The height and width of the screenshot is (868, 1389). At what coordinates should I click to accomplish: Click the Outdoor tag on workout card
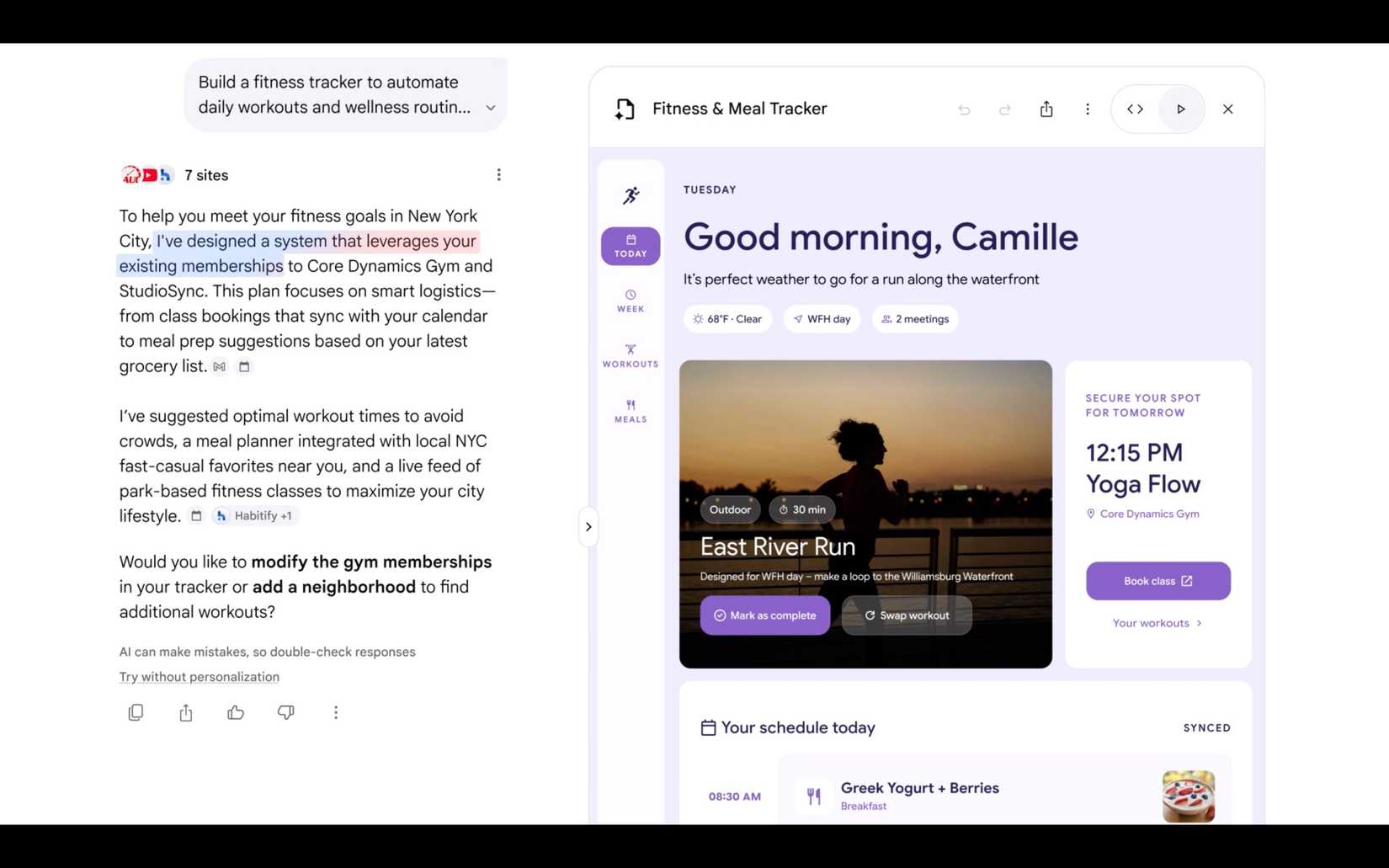(x=730, y=509)
